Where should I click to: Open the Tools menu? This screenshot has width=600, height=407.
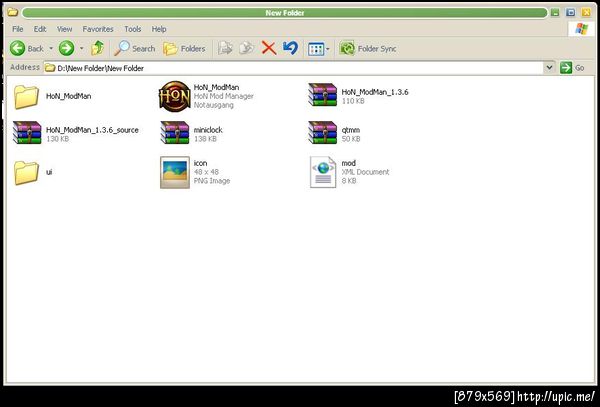[x=132, y=29]
